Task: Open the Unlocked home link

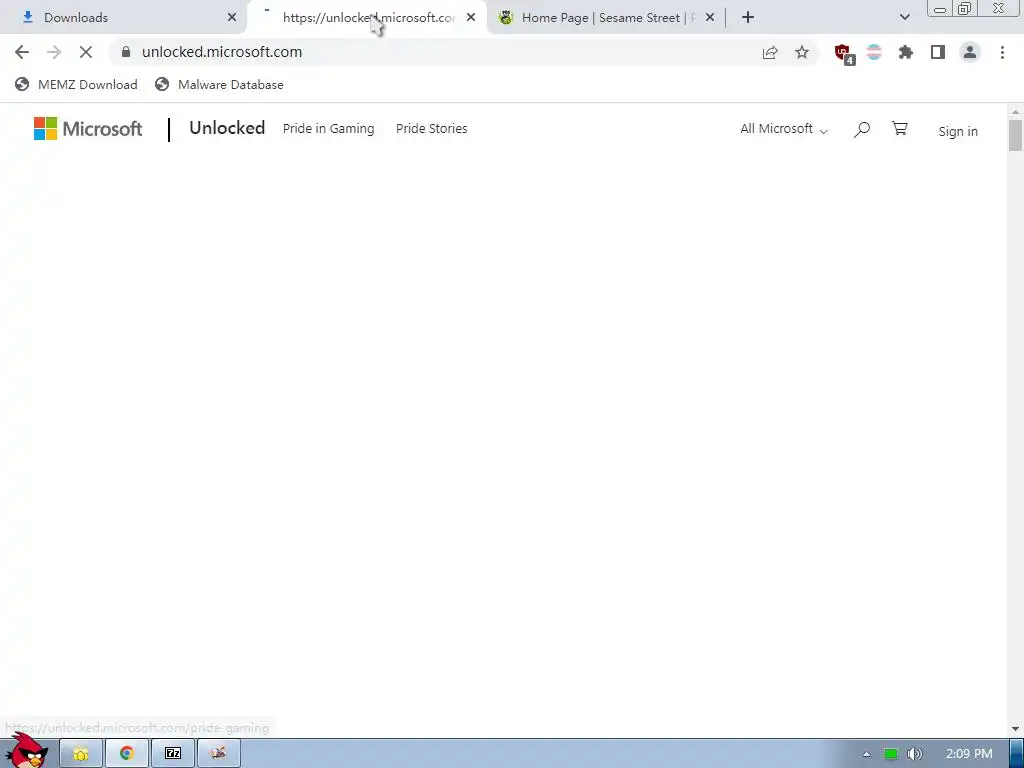Action: pos(227,128)
